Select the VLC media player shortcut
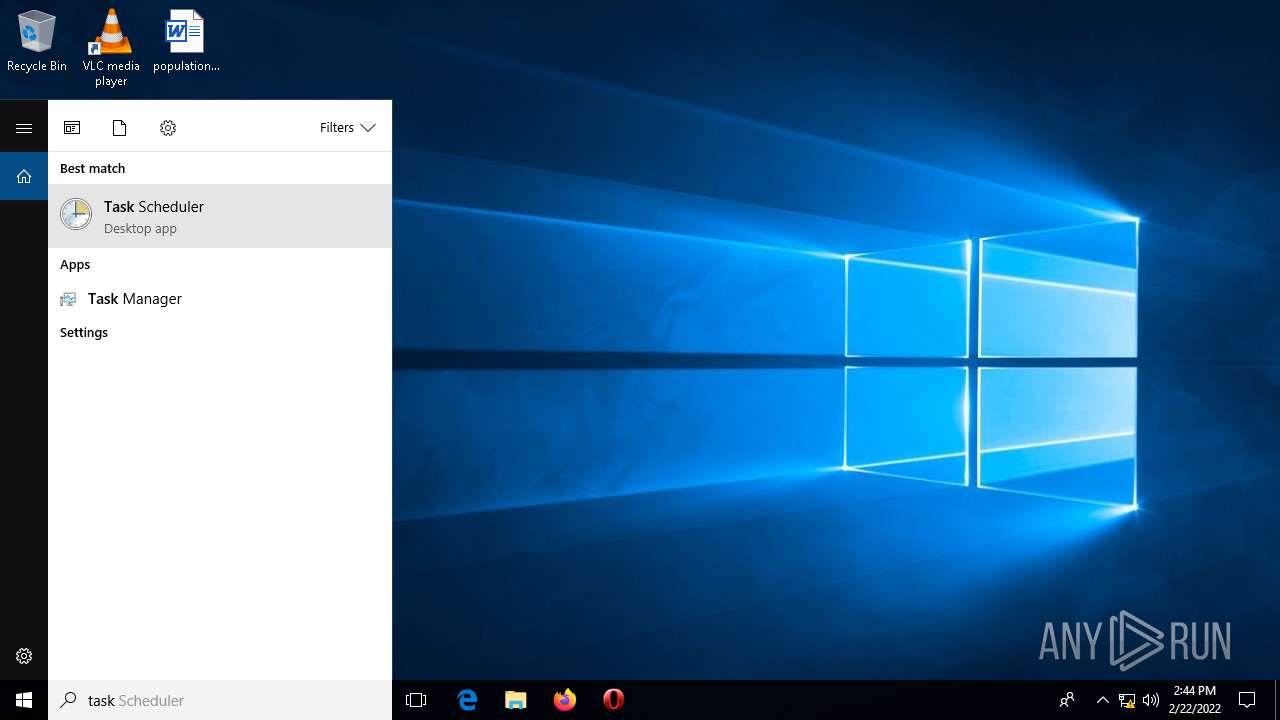The image size is (1280, 720). pyautogui.click(x=111, y=47)
